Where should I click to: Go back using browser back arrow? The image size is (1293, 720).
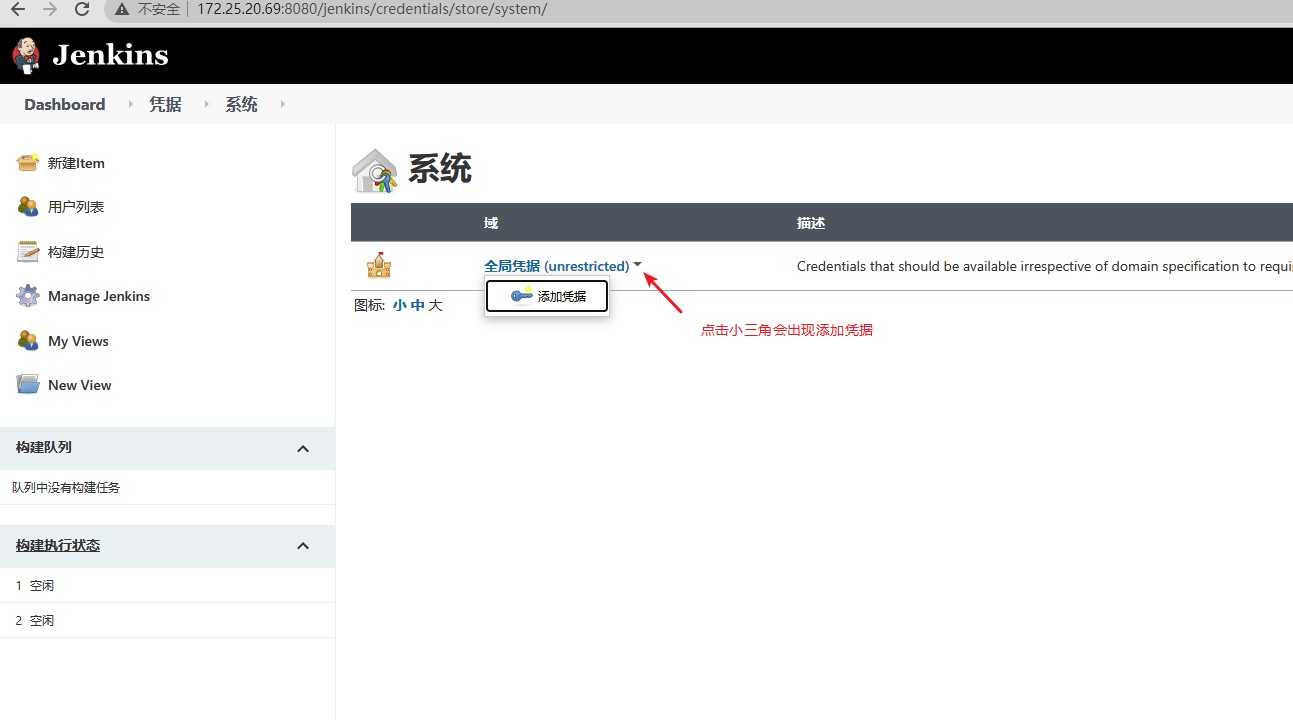point(17,10)
